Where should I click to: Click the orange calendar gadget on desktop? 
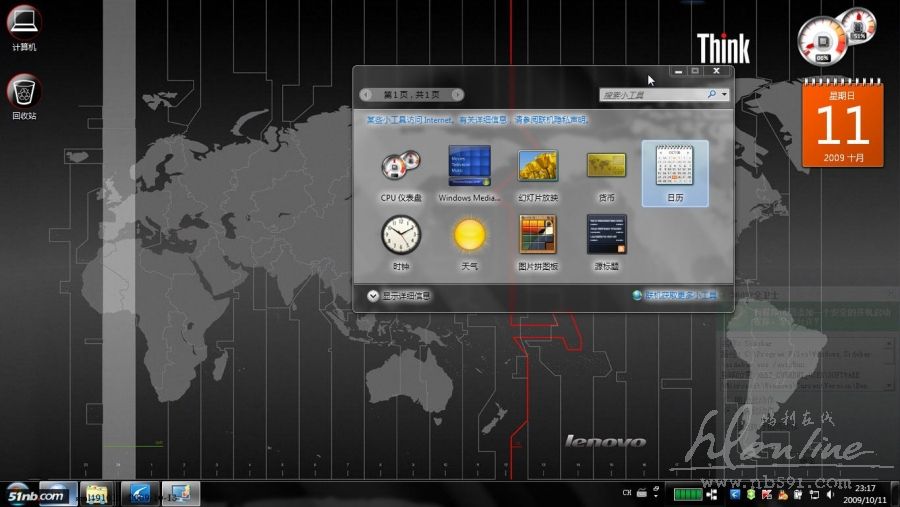point(842,127)
